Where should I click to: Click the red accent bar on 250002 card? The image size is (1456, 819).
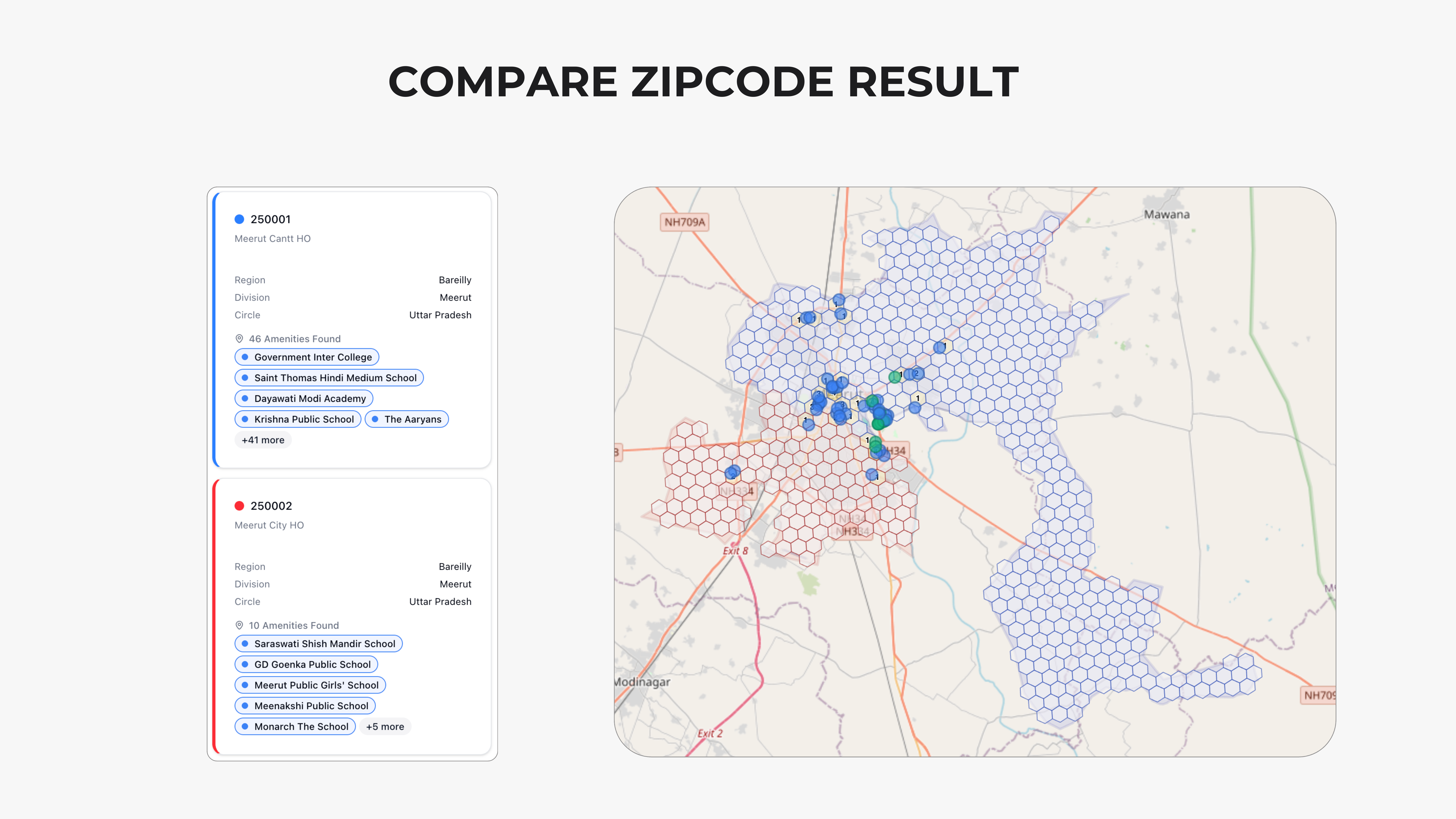[215, 616]
